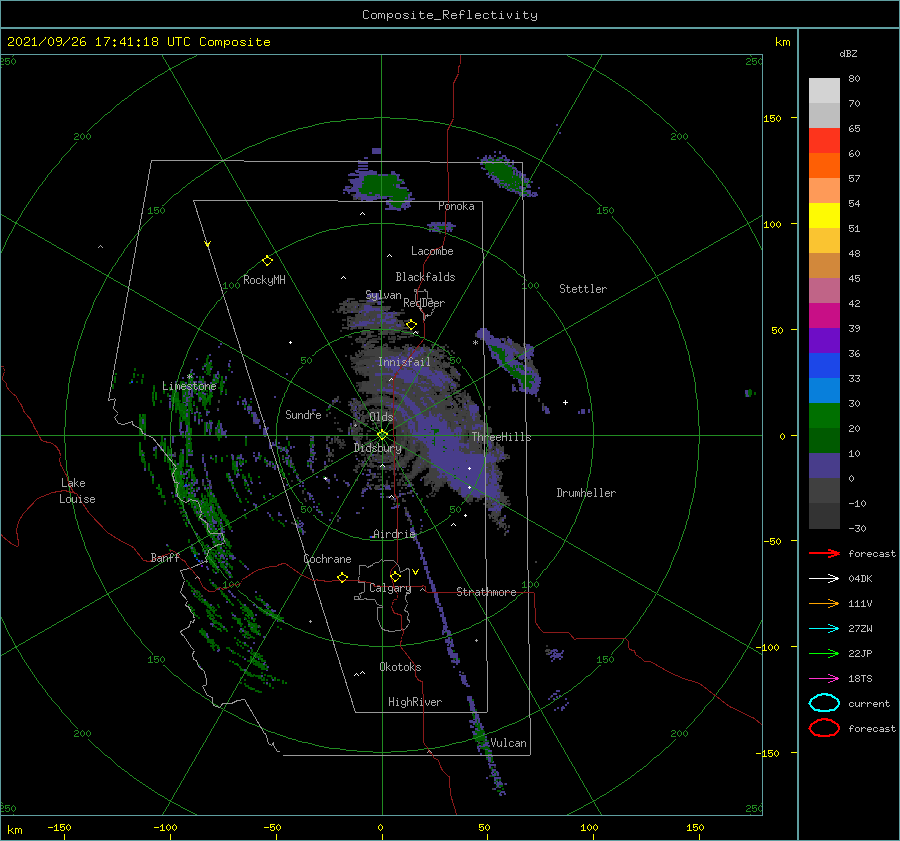Click the Lake Louise label

[x=77, y=491]
